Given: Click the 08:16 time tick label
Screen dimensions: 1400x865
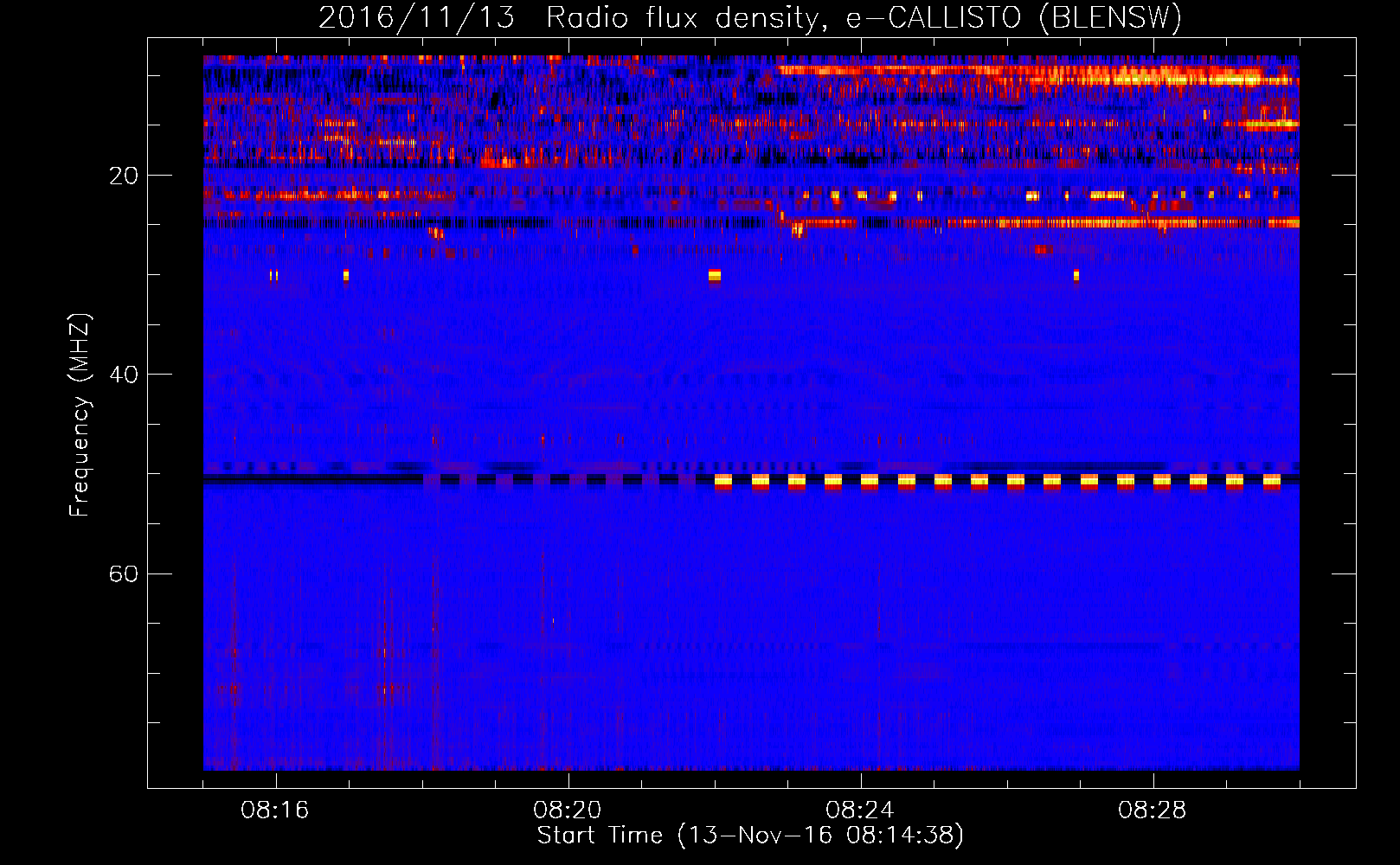Looking at the screenshot, I should pos(275,811).
